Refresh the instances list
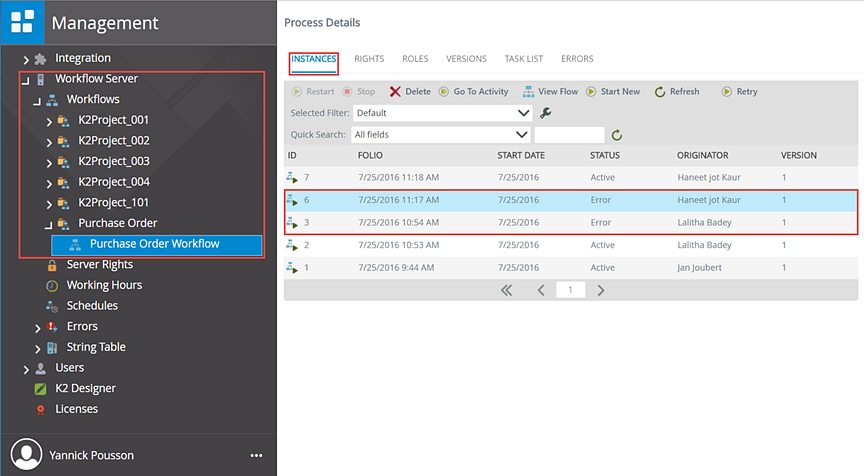864x476 pixels. [x=677, y=91]
